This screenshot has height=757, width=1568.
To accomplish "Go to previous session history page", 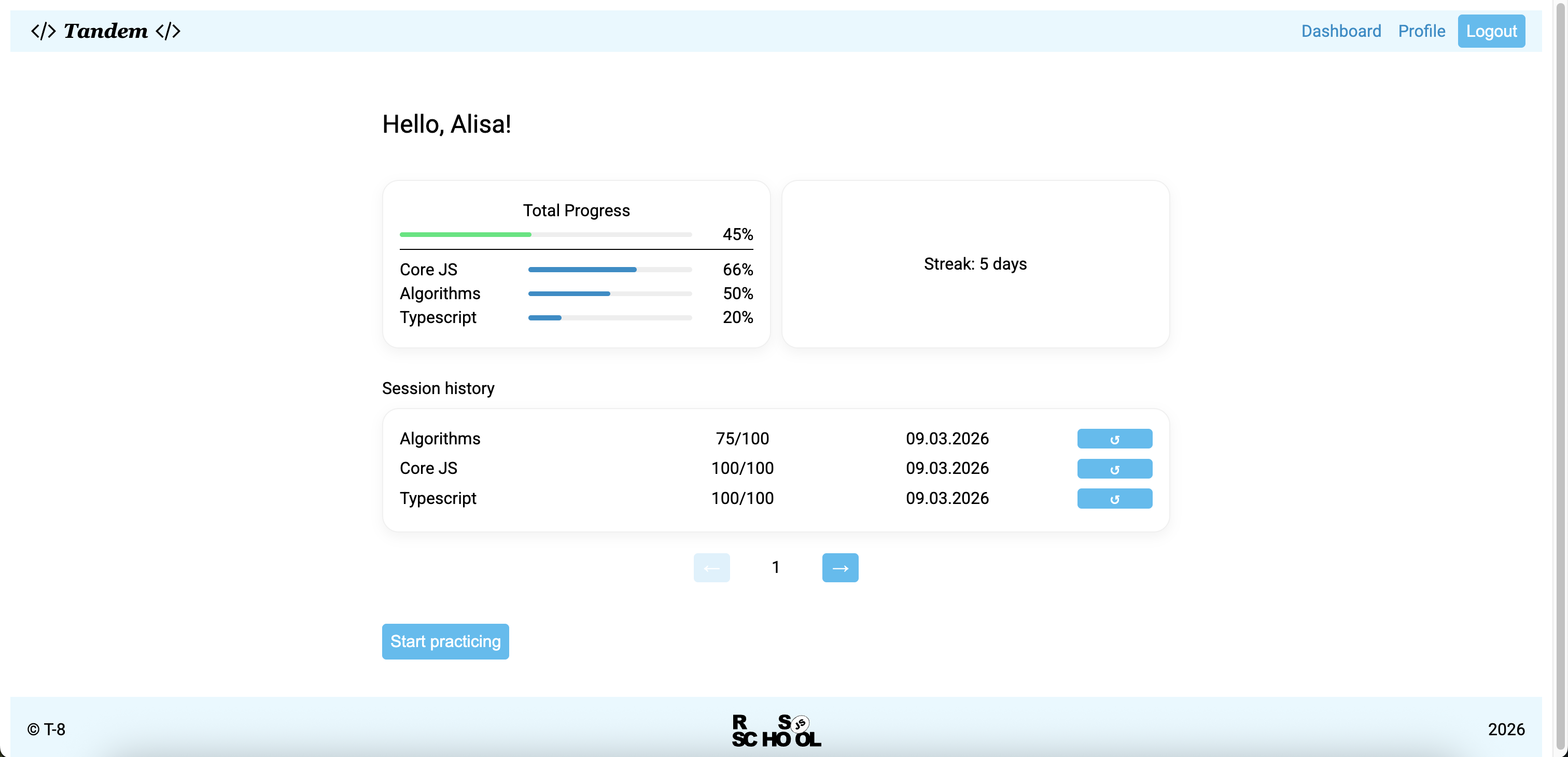I will pyautogui.click(x=711, y=567).
